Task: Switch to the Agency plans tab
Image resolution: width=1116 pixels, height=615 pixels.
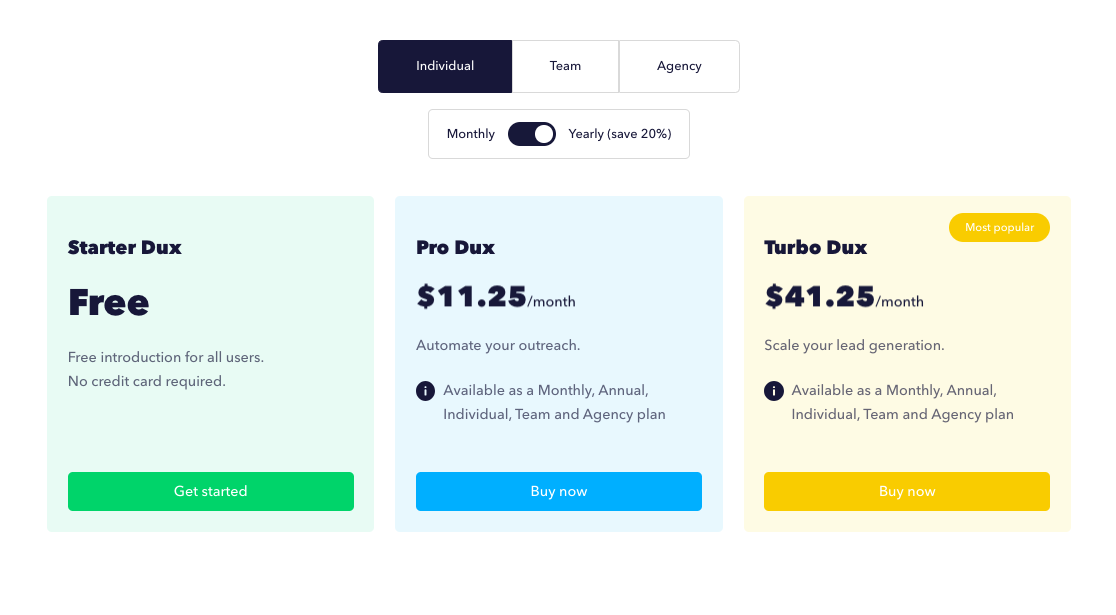Action: (x=679, y=66)
